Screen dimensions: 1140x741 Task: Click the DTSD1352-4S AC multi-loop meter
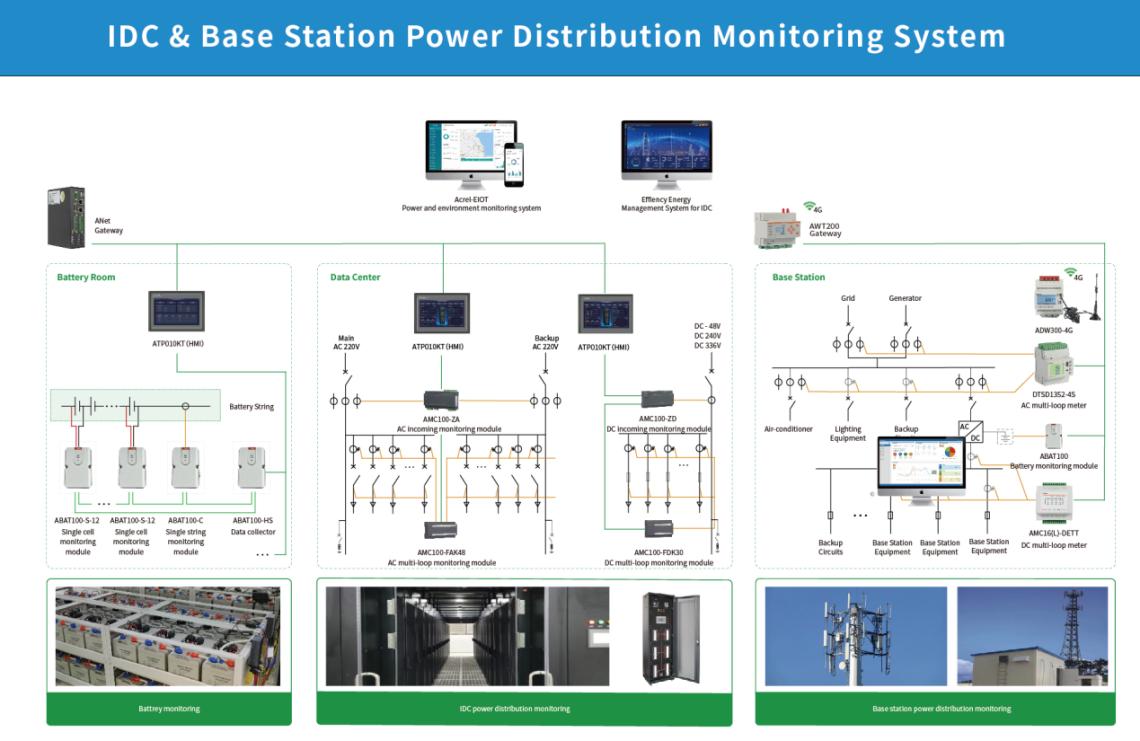(1053, 366)
